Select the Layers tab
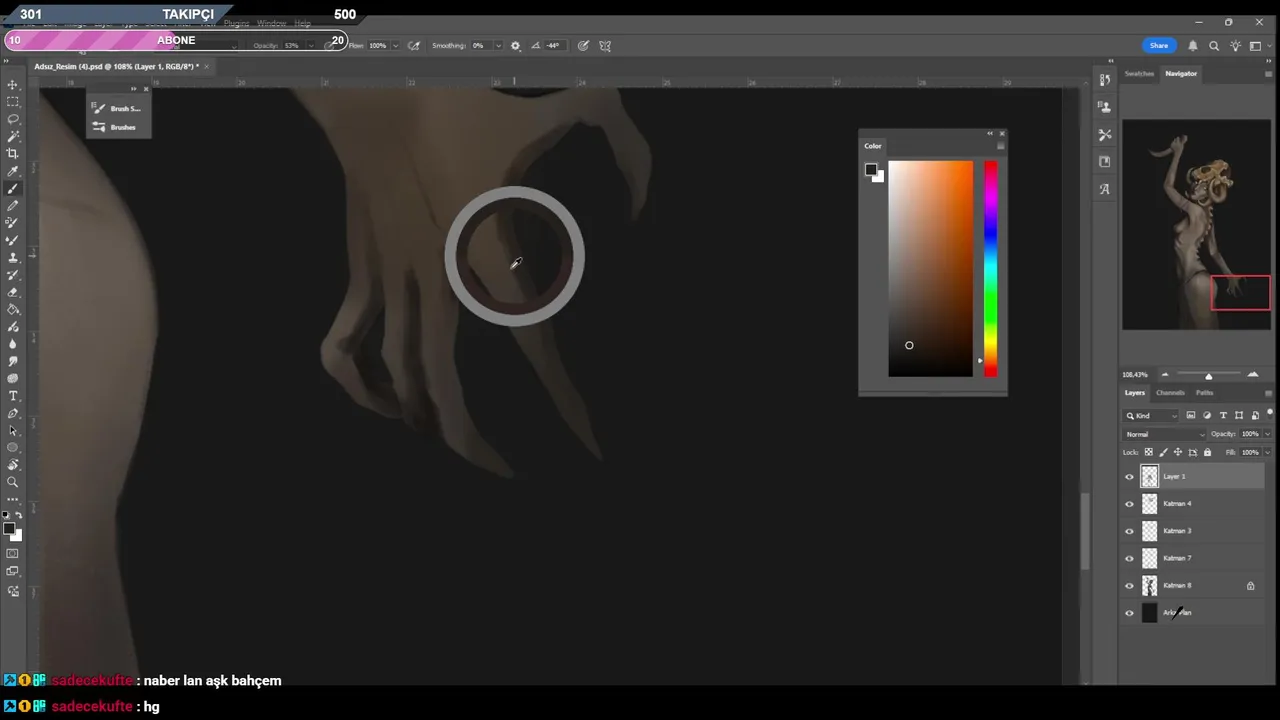The height and width of the screenshot is (720, 1280). click(x=1134, y=392)
